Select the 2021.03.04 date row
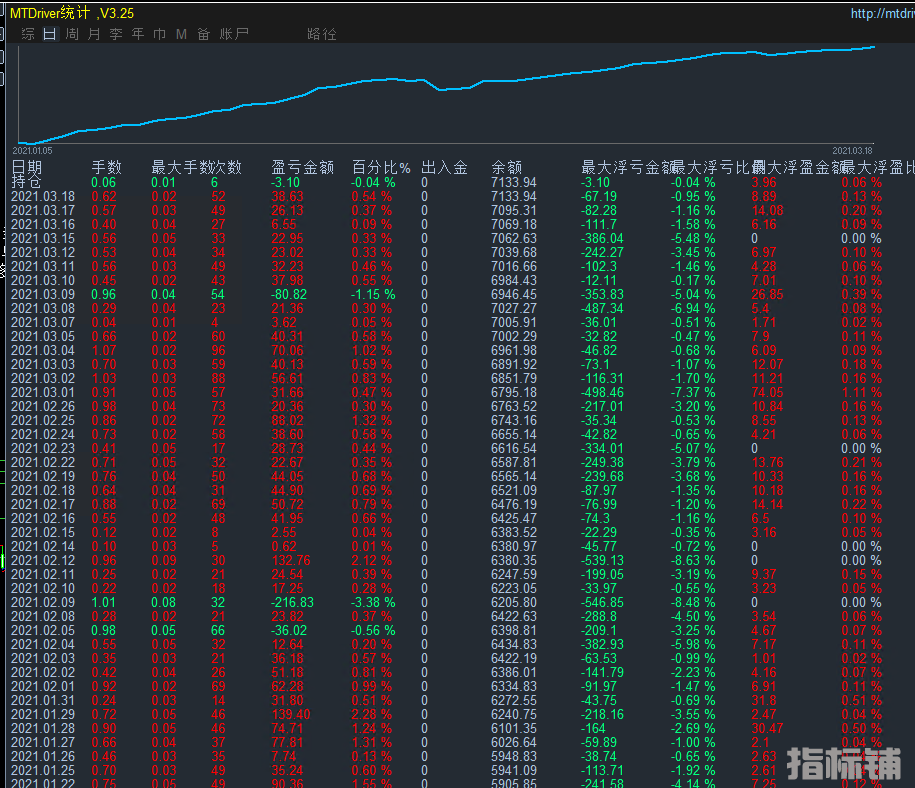Viewport: 915px width, 788px height. point(43,351)
